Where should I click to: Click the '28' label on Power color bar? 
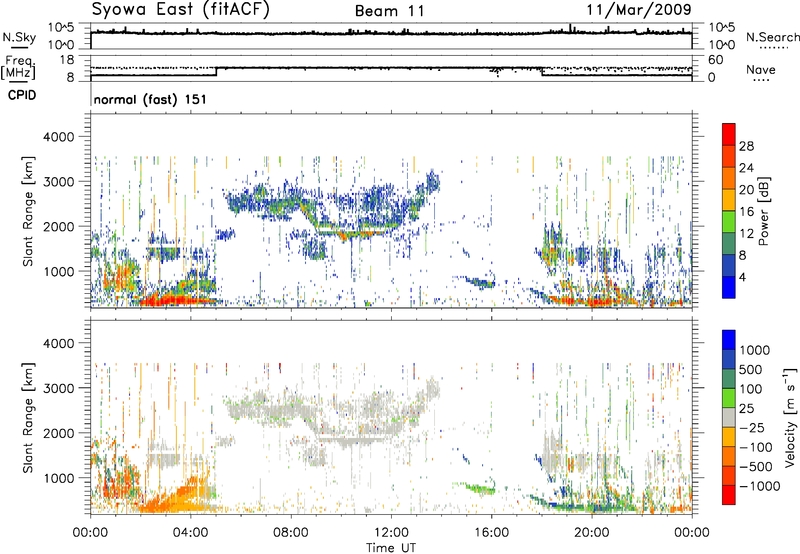pos(746,146)
